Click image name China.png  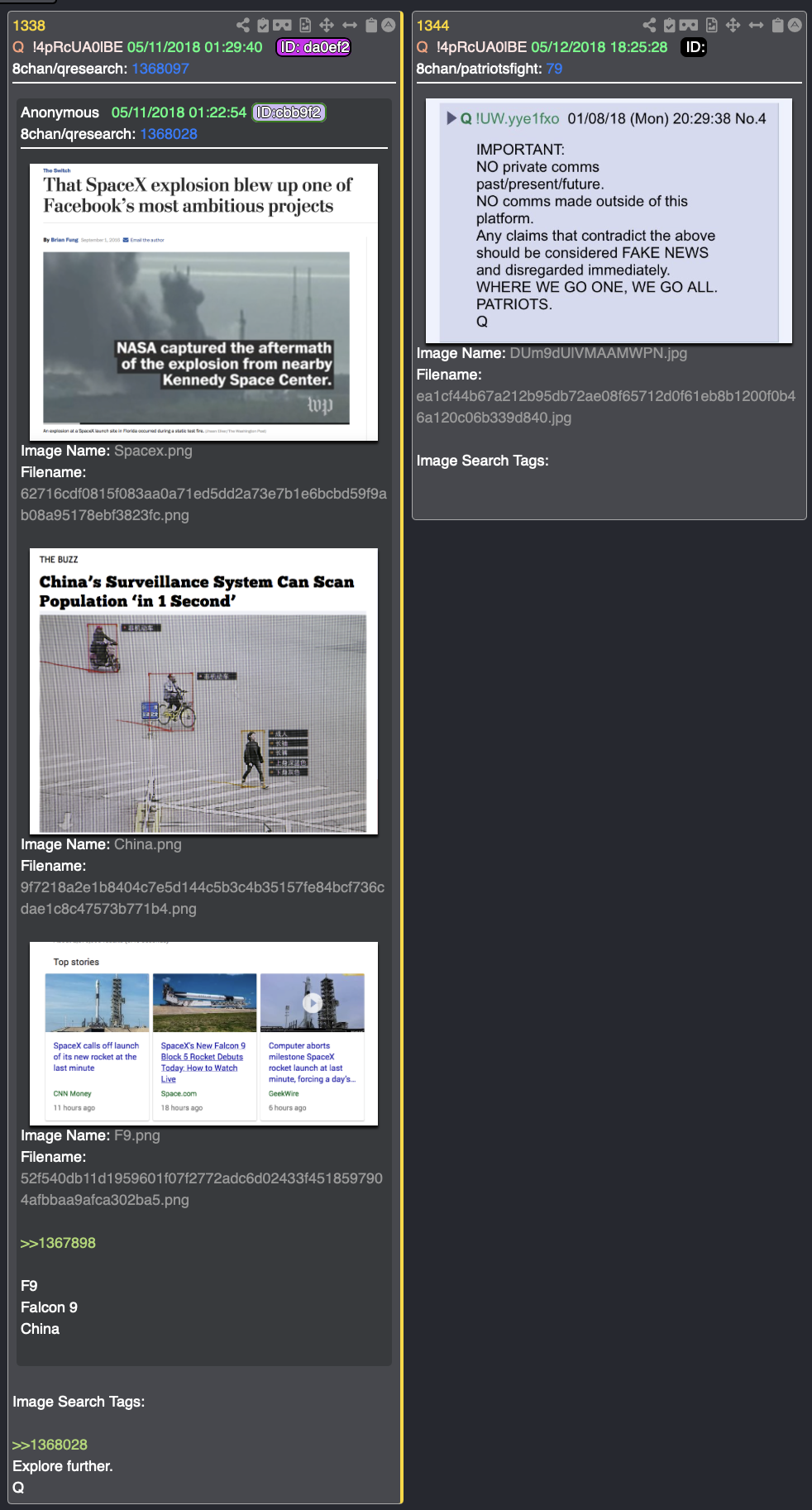point(148,844)
